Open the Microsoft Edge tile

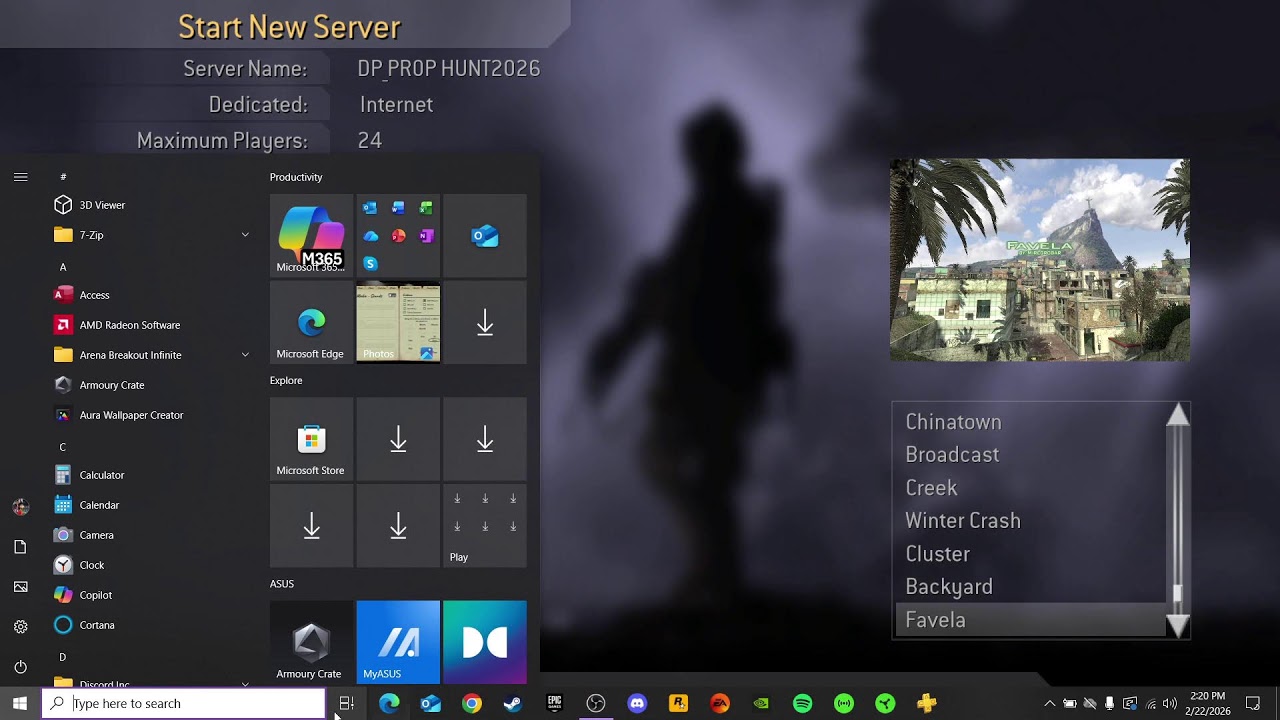[x=311, y=322]
